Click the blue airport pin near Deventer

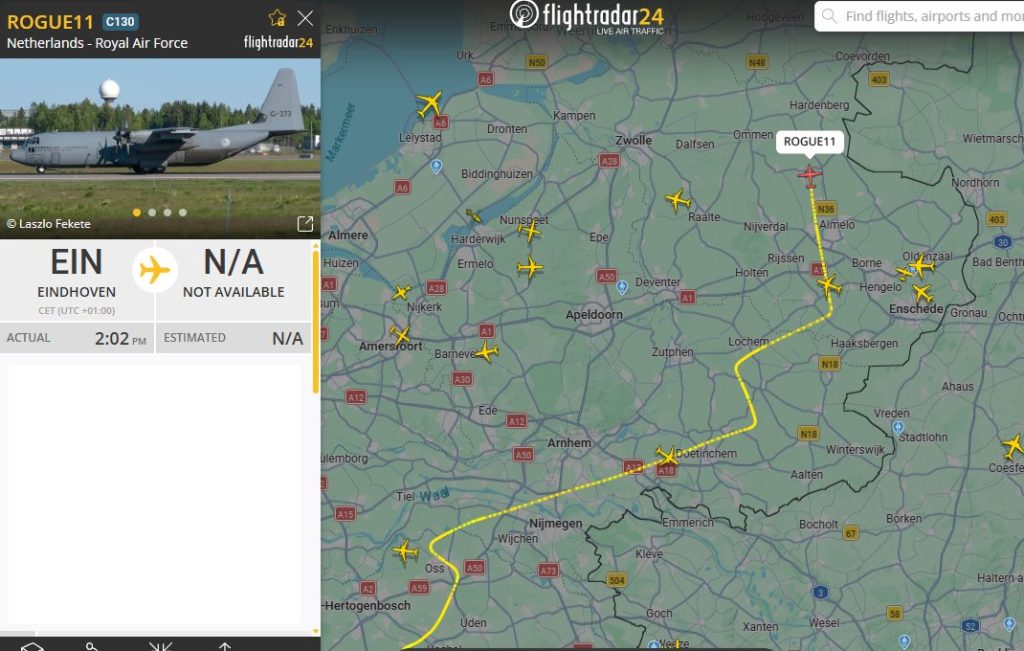[x=622, y=287]
